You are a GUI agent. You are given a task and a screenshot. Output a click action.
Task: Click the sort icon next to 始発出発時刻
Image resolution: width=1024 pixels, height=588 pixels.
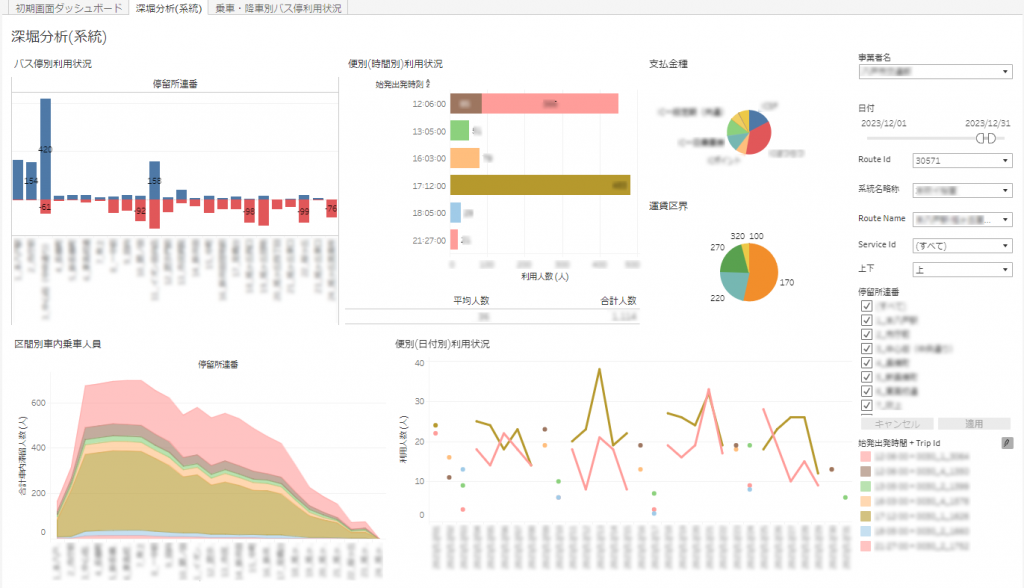tap(428, 84)
